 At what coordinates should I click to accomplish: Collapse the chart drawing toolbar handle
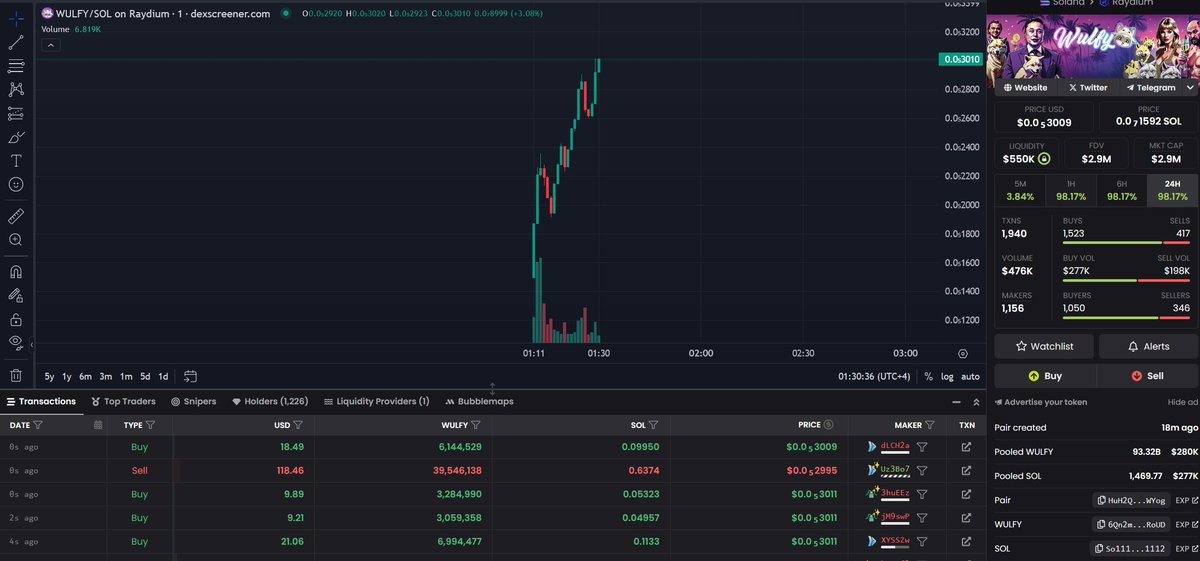tap(32, 345)
